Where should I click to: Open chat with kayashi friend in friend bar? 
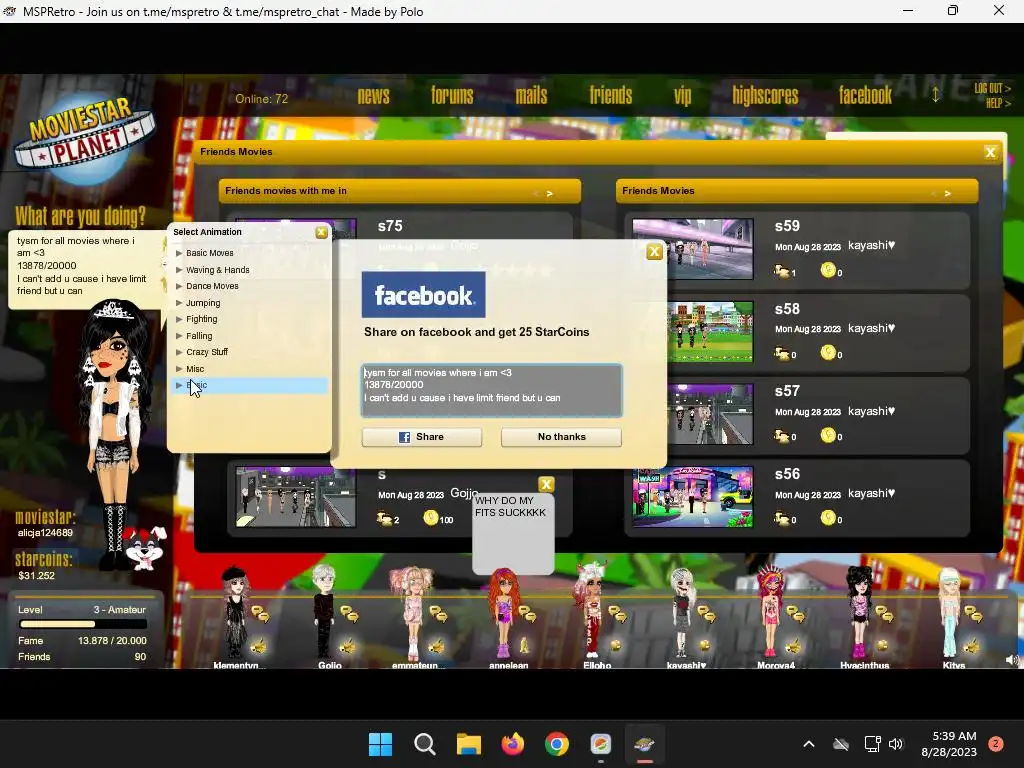(x=706, y=614)
